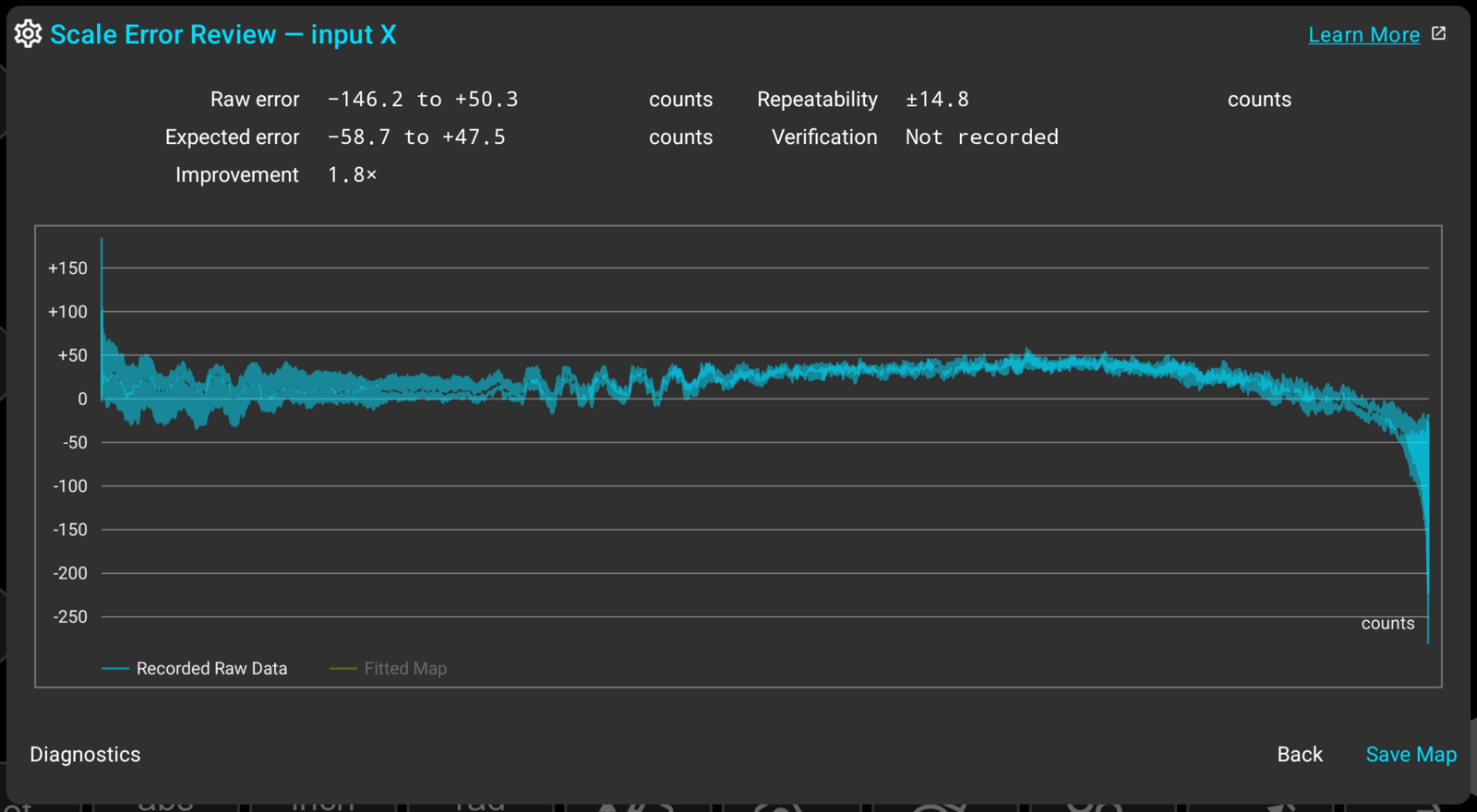Screen dimensions: 1477x812
Task: Click the +50 axis label on the chart
Action: pyautogui.click(x=72, y=355)
